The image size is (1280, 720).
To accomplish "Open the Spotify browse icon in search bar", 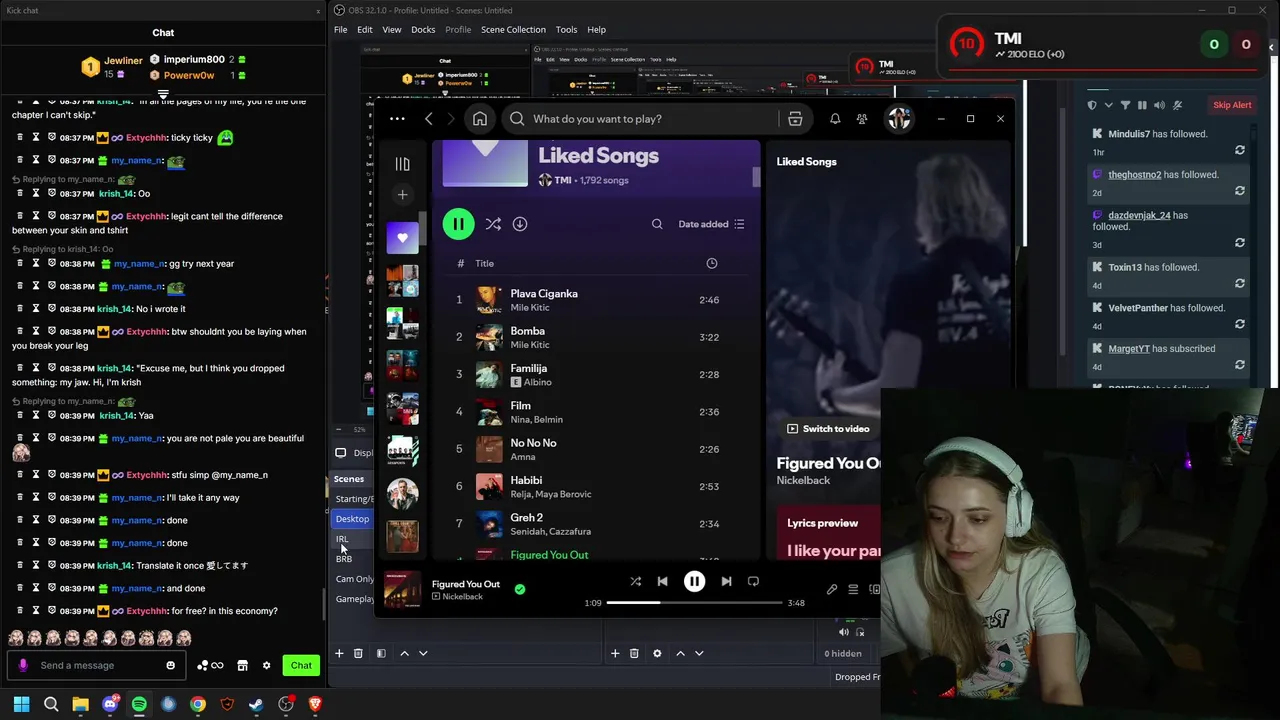I will click(x=795, y=119).
